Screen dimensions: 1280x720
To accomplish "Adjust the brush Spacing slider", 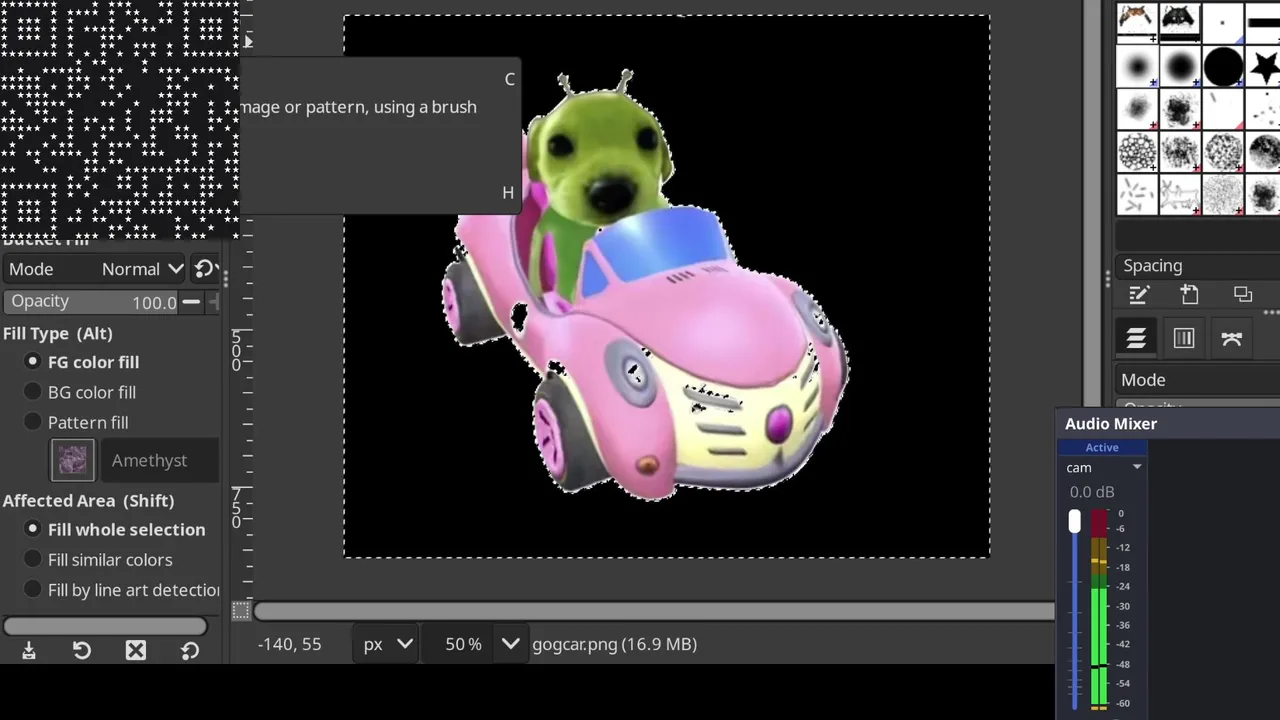I will click(x=1199, y=266).
